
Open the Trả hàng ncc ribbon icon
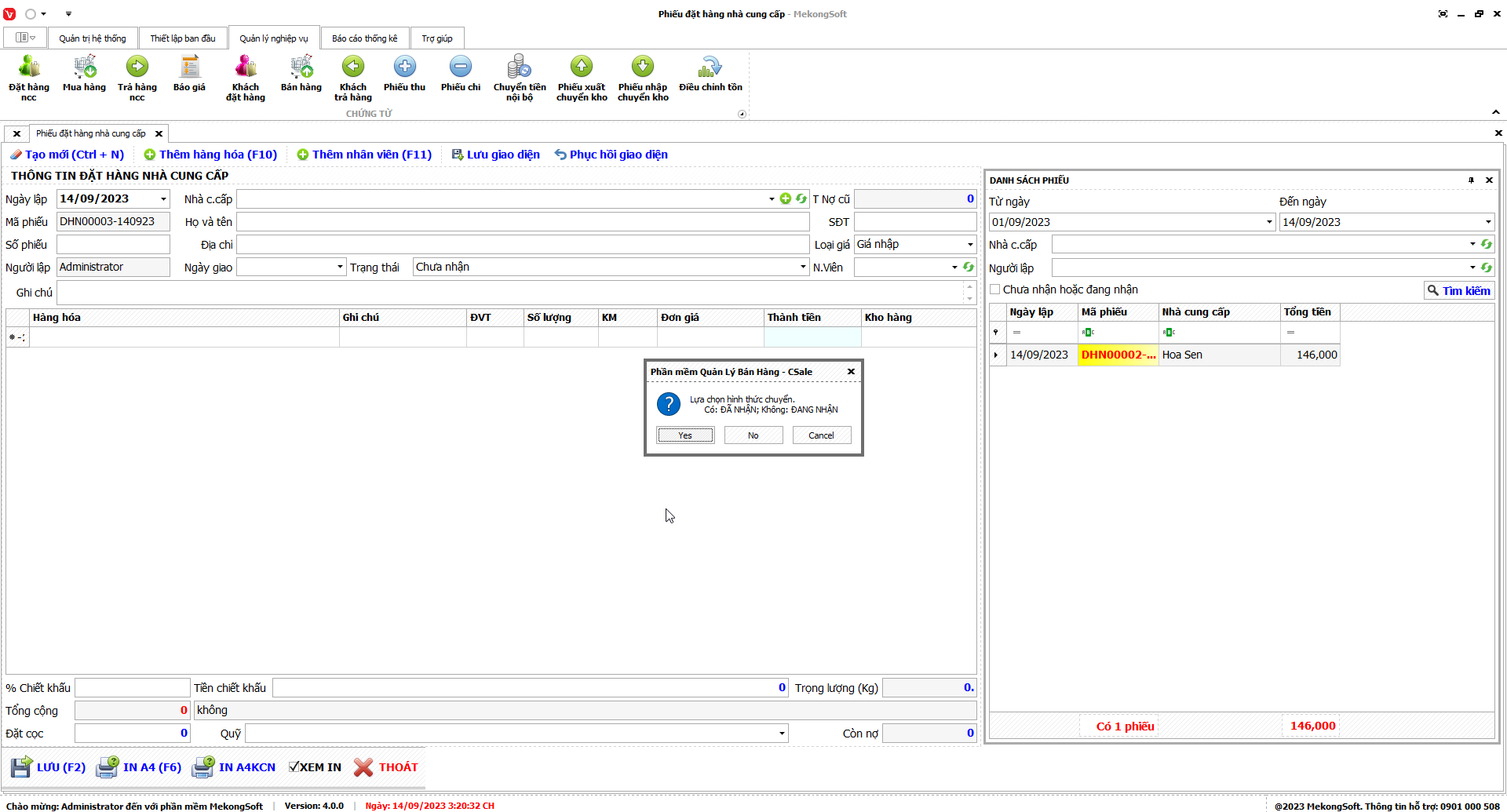(137, 78)
